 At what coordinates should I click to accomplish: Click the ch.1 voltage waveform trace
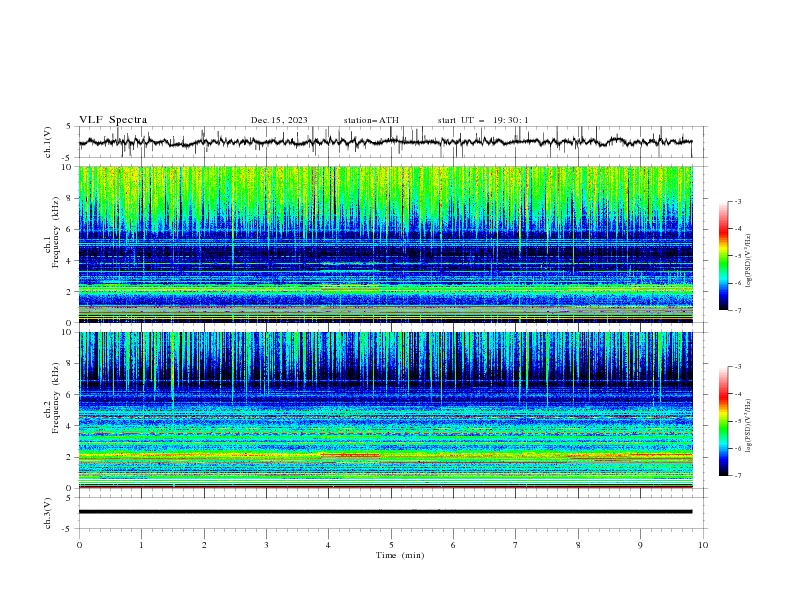[385, 142]
